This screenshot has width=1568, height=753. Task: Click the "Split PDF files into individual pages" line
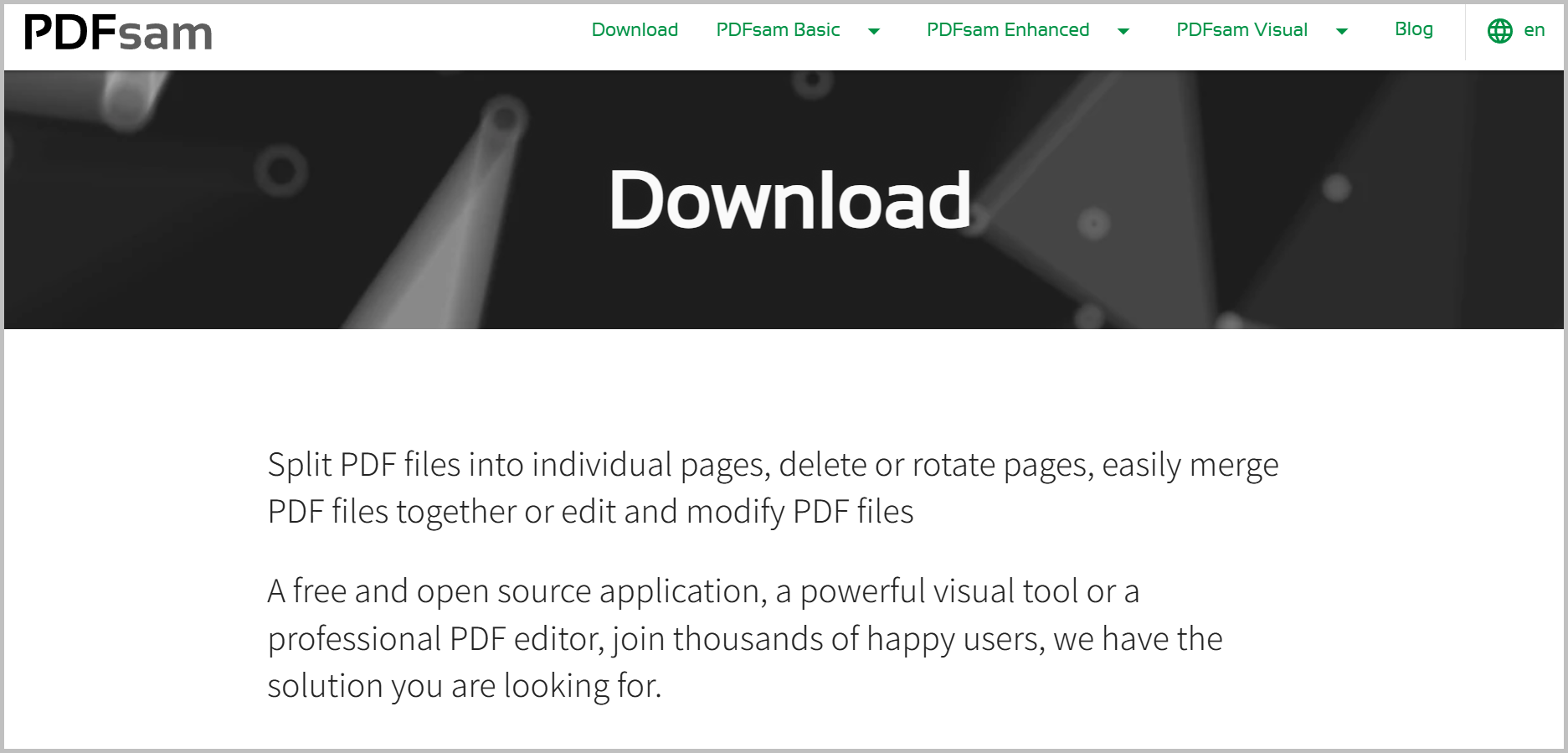pos(772,465)
